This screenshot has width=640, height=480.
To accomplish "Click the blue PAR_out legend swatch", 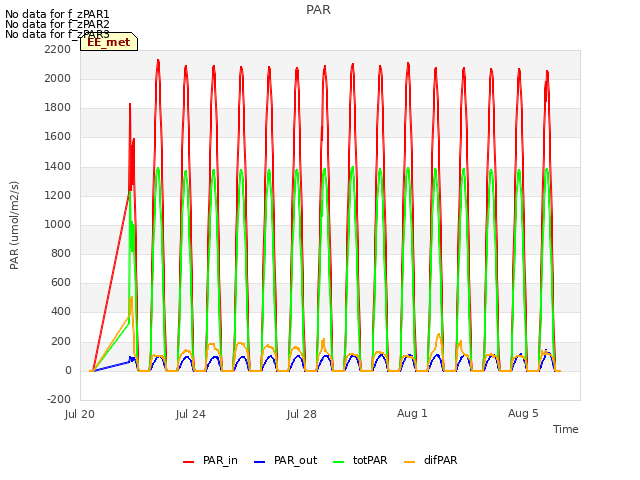I will [259, 462].
